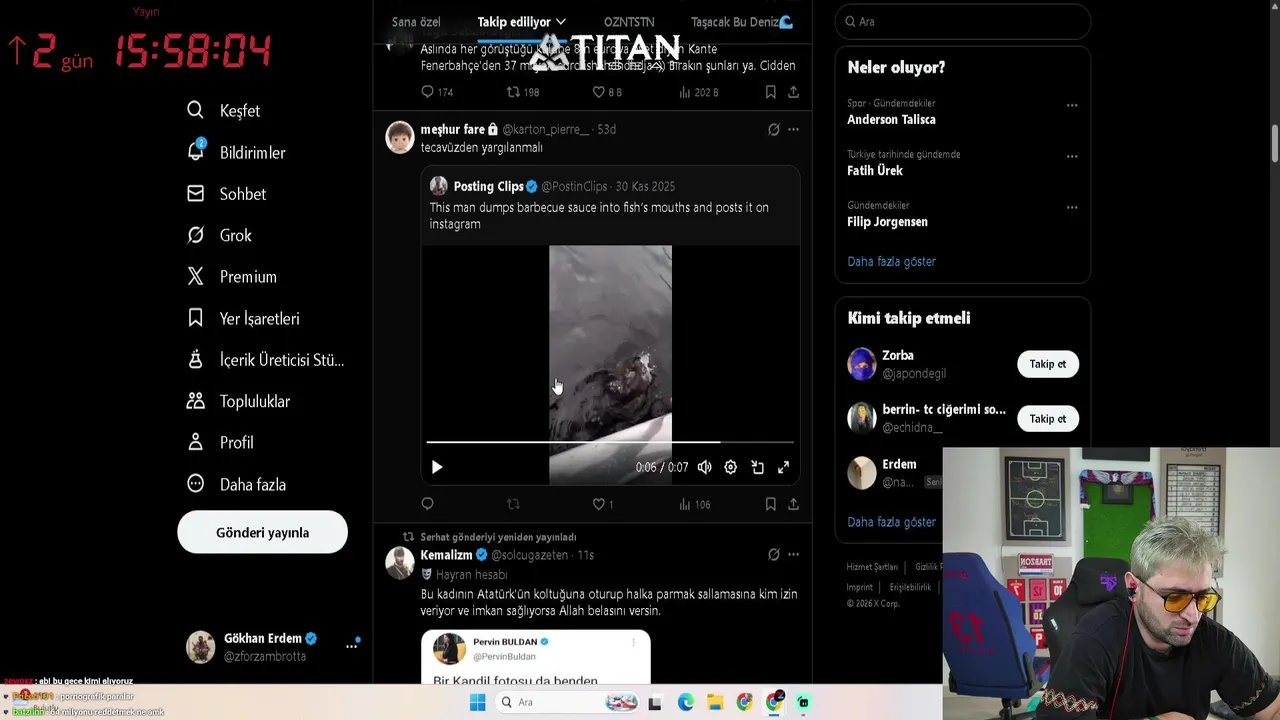1280x720 pixels.
Task: Open Anderson Talisca trend
Action: pyautogui.click(x=891, y=119)
